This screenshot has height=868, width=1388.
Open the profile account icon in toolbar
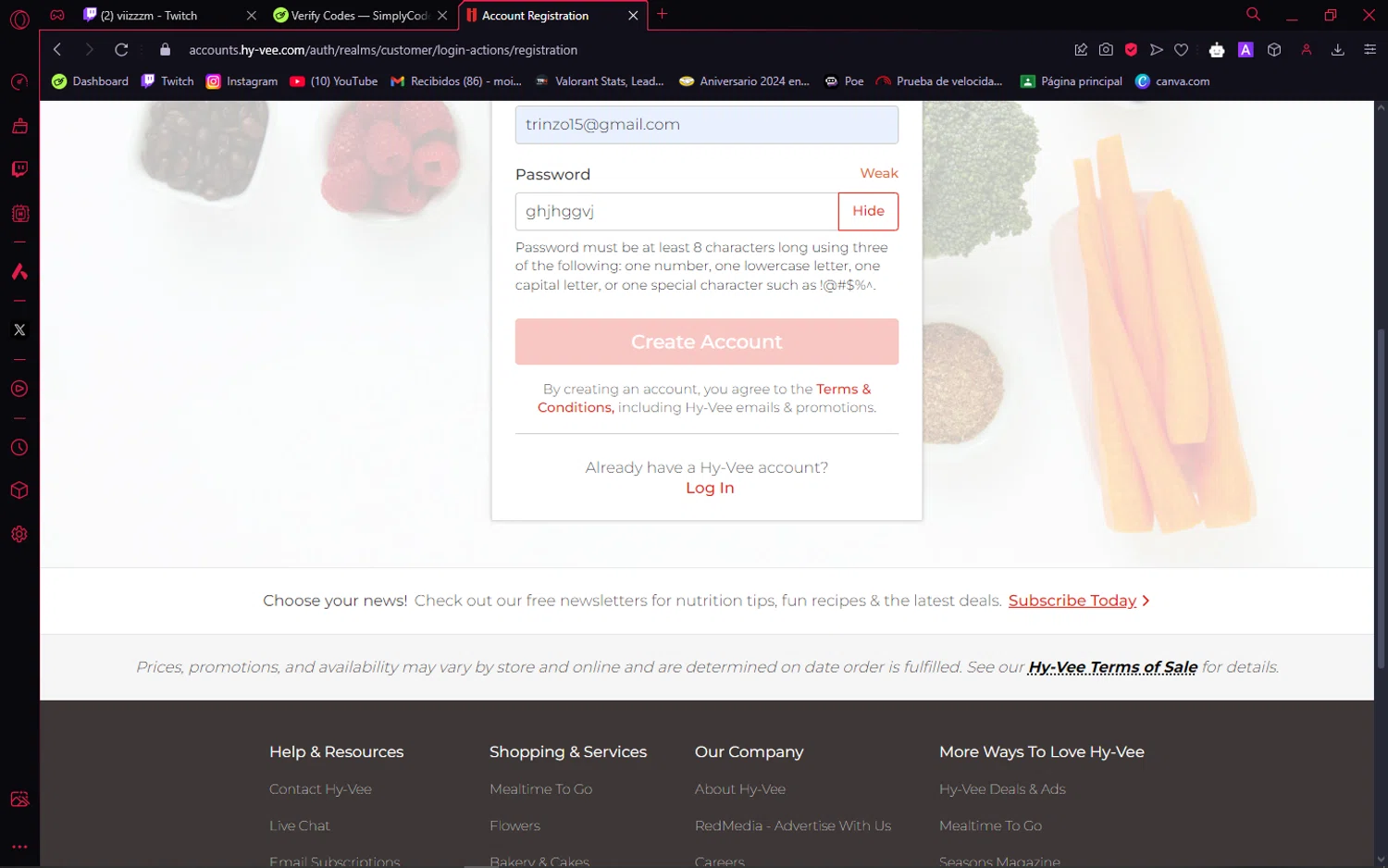pos(1307,50)
